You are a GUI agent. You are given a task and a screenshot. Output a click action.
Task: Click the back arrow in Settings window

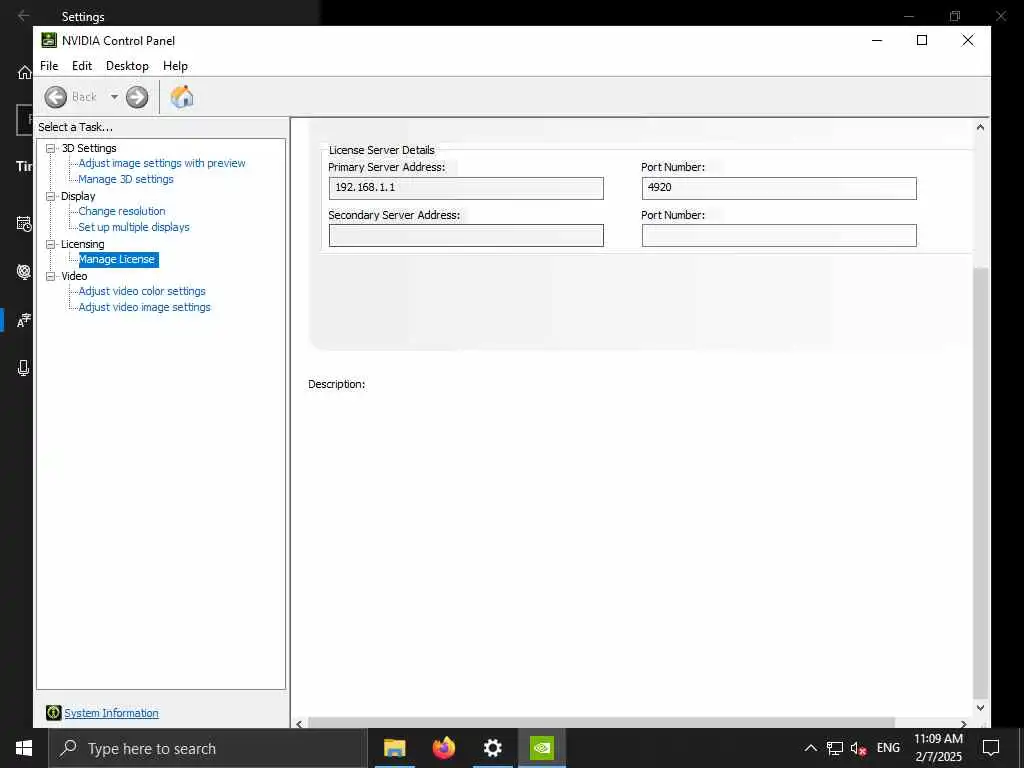coord(24,16)
